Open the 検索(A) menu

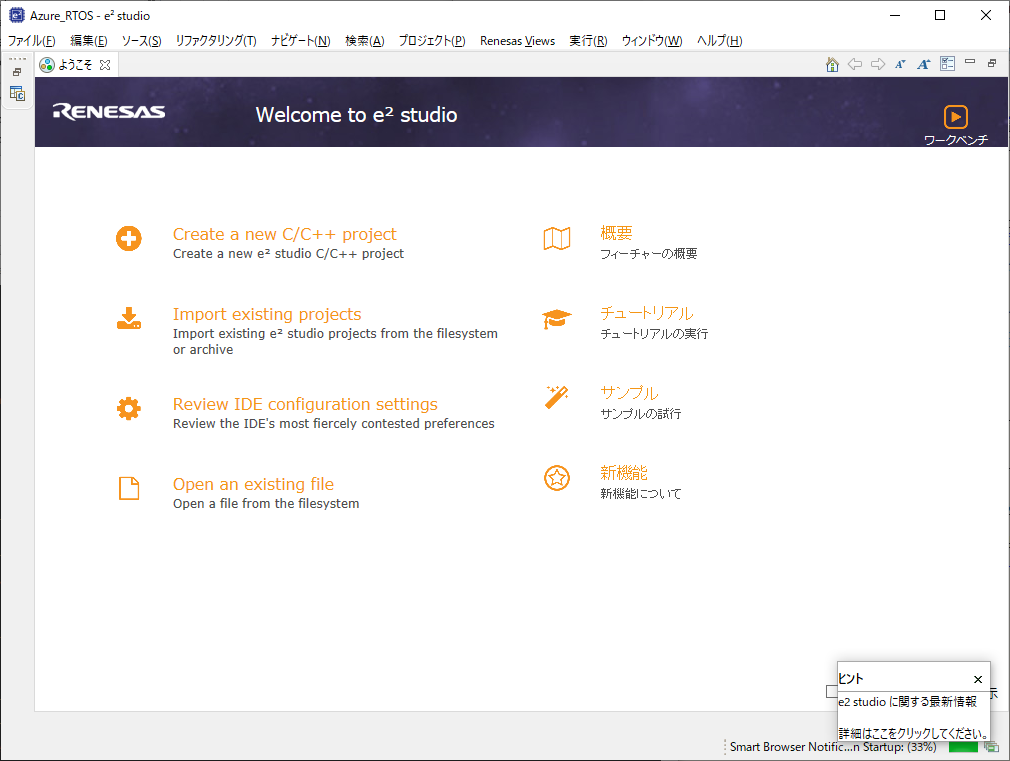pos(365,41)
